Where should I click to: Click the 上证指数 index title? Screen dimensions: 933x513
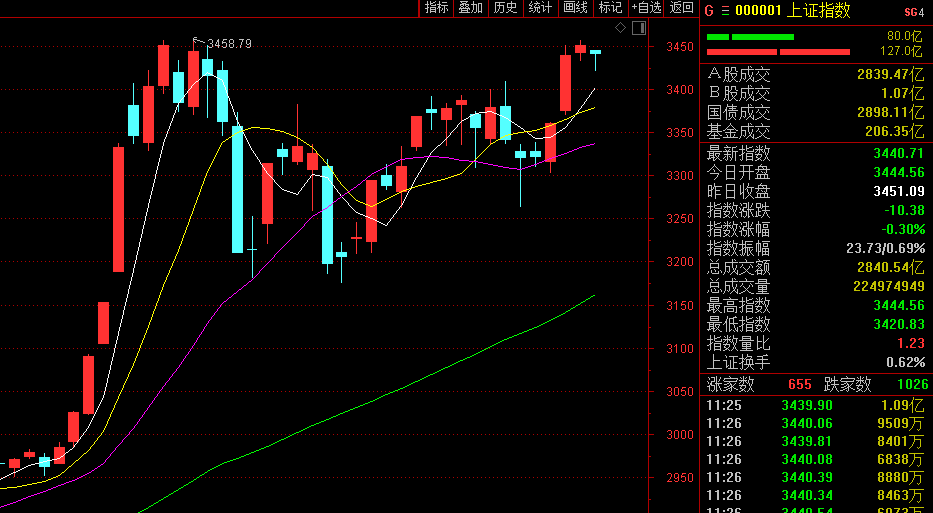819,10
